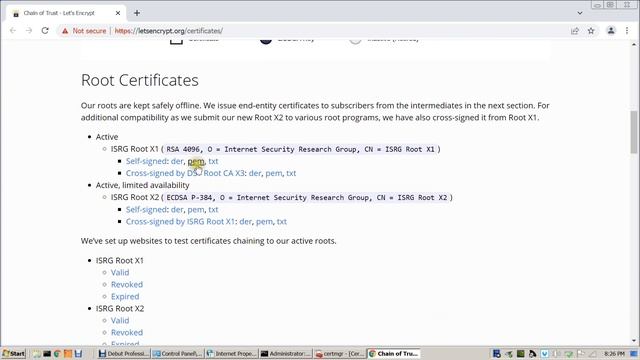Open the Valid test site for ISRG Root X2

coord(120,320)
